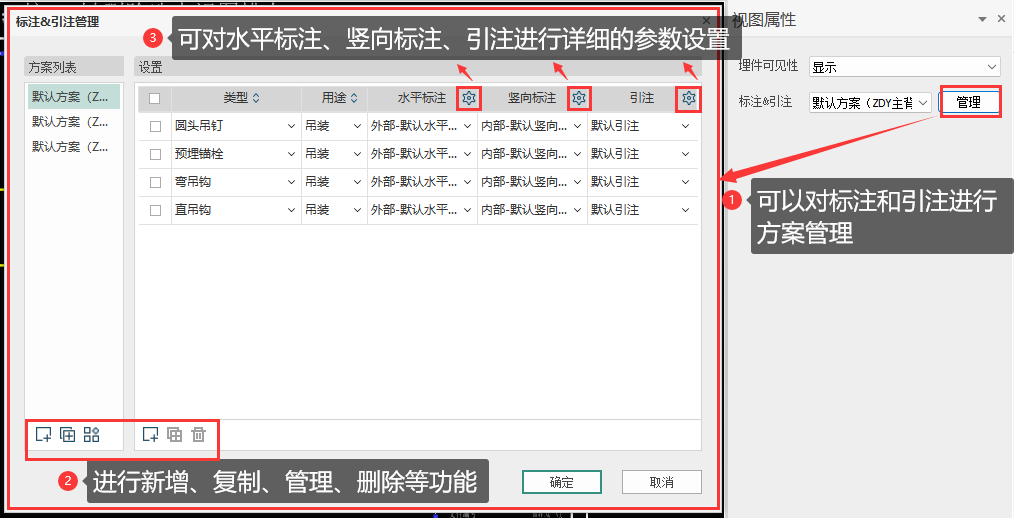Confirm with the 确定 button
The width and height of the screenshot is (1014, 518).
point(561,482)
